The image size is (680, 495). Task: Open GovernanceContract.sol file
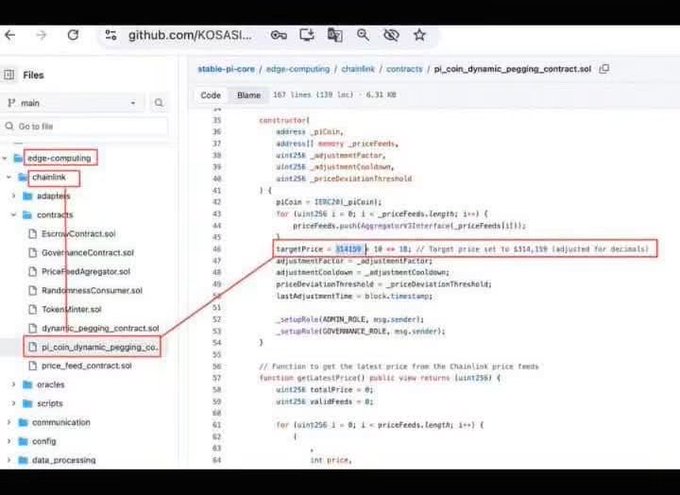(88, 252)
